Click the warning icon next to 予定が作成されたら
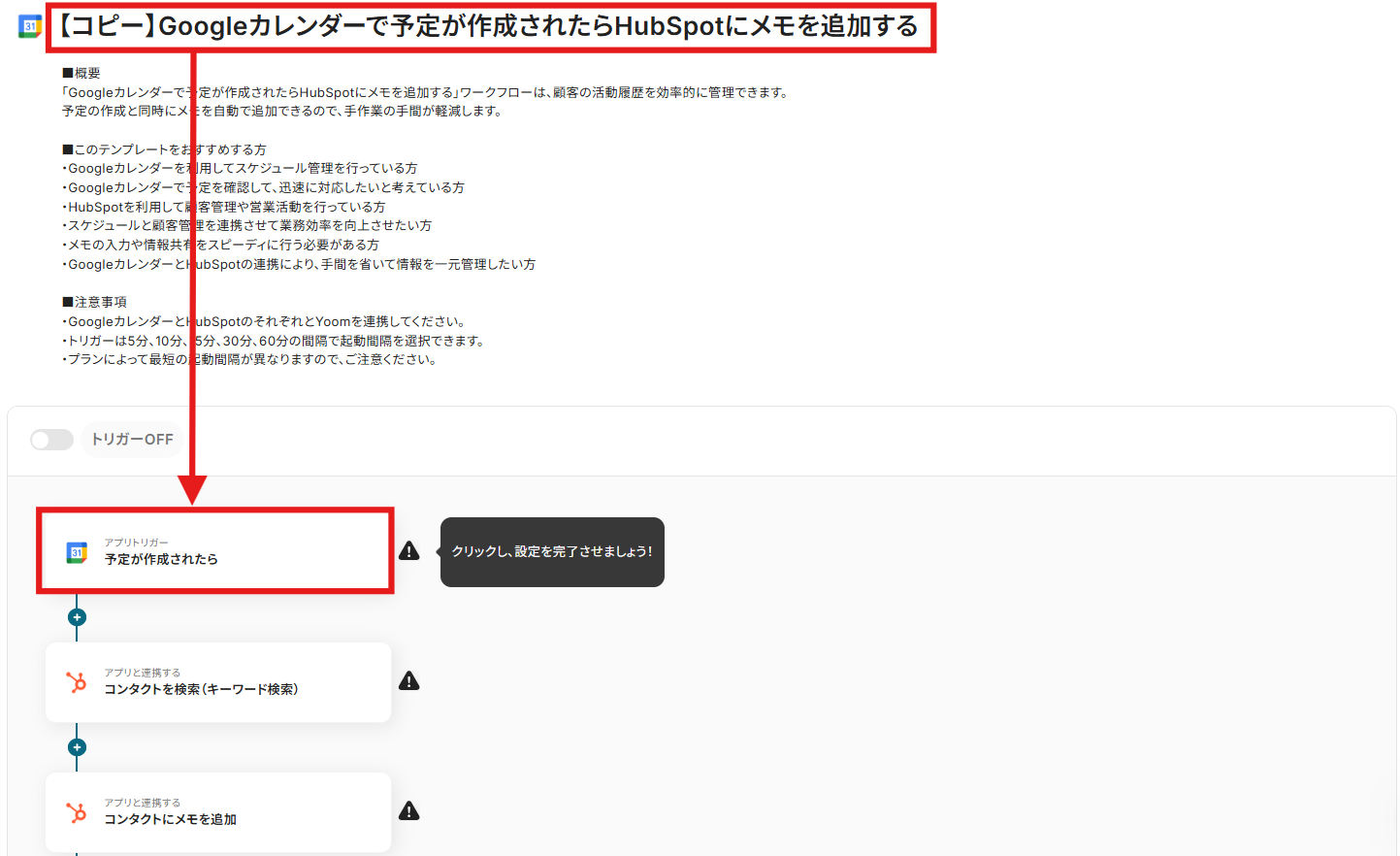This screenshot has height=856, width=1400. pos(409,551)
